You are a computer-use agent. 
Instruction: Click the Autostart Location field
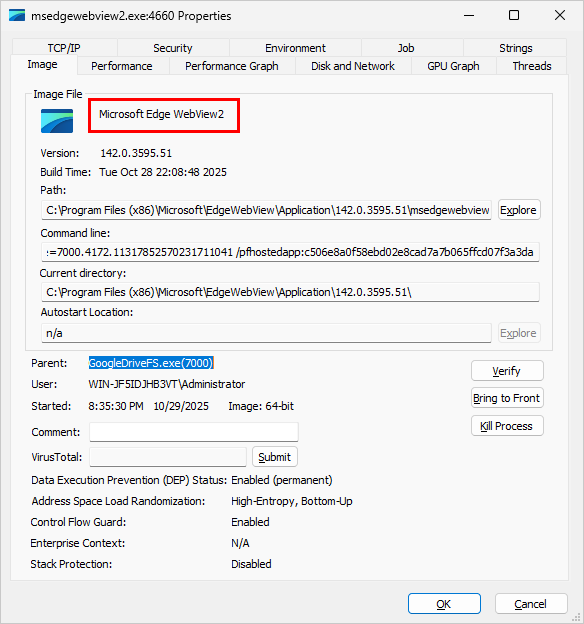[x=266, y=333]
